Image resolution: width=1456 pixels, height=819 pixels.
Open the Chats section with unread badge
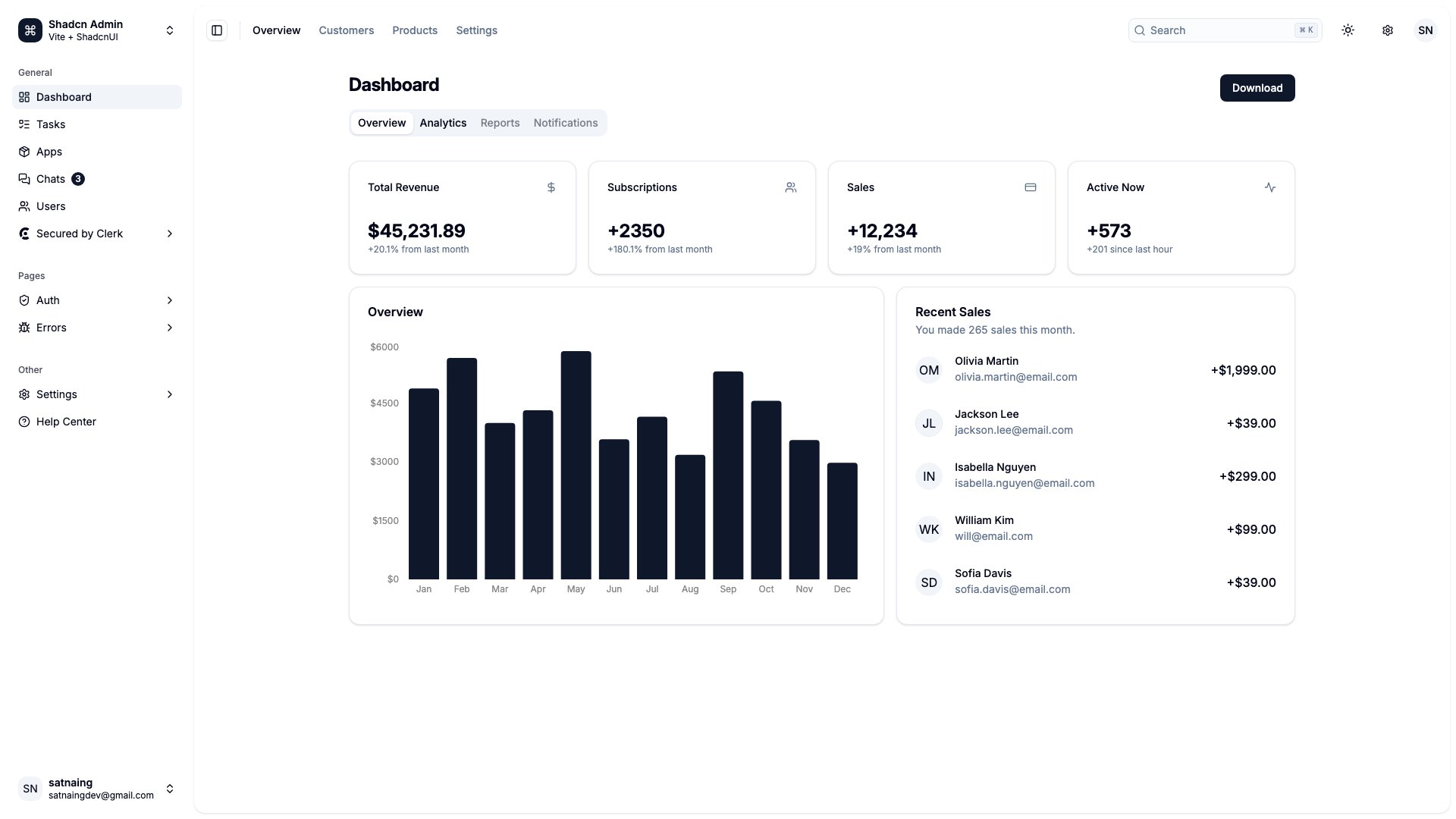pos(51,179)
